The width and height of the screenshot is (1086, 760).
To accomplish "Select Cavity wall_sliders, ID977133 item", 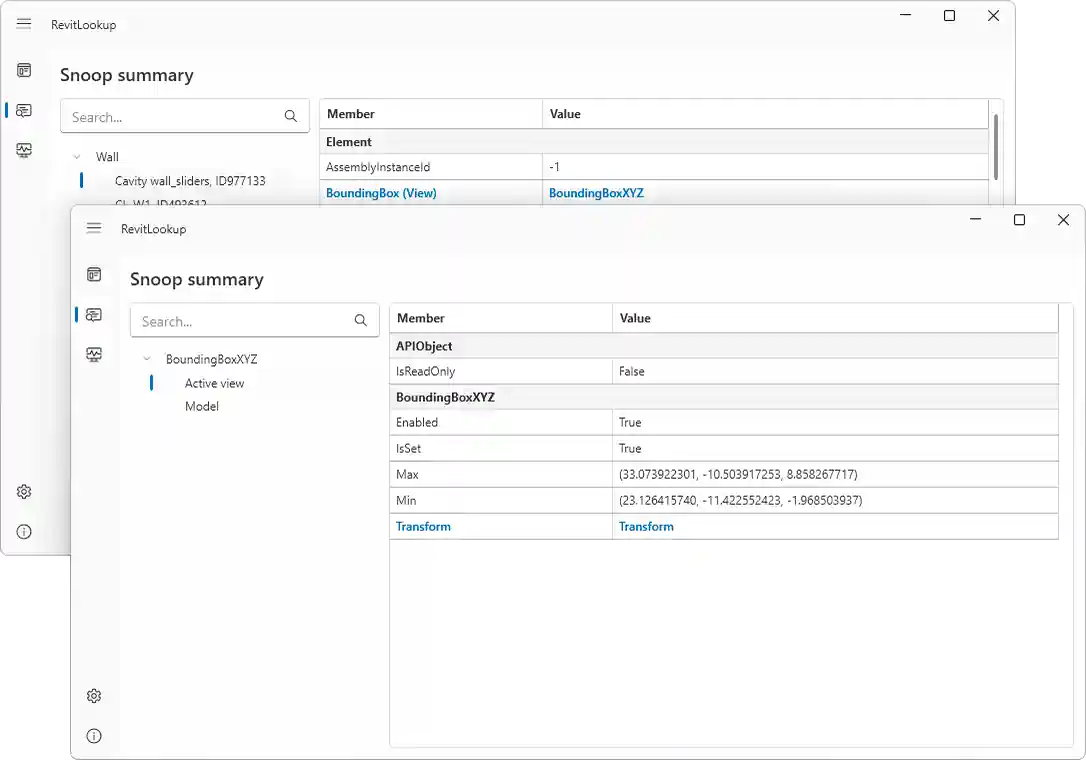I will point(190,181).
